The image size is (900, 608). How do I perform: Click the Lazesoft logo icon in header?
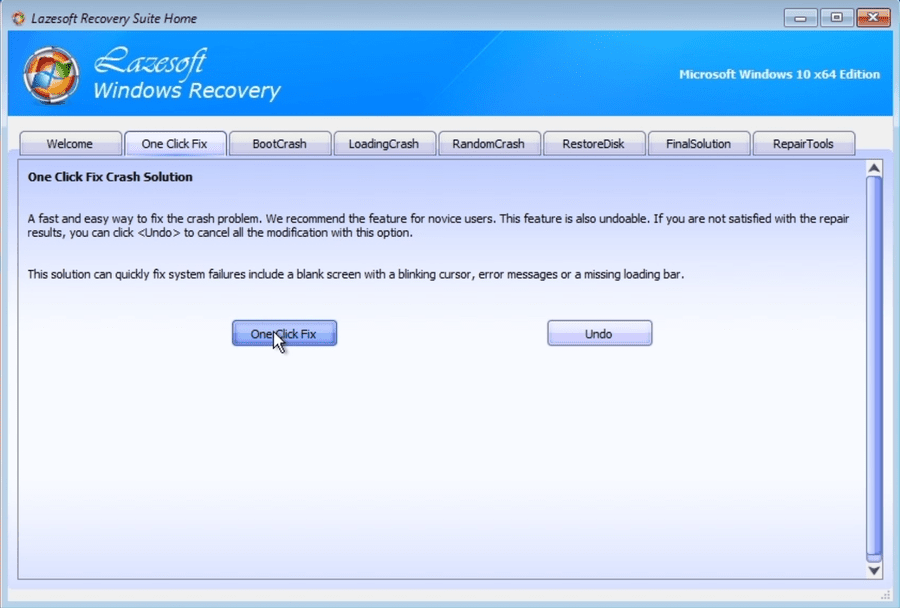[51, 76]
